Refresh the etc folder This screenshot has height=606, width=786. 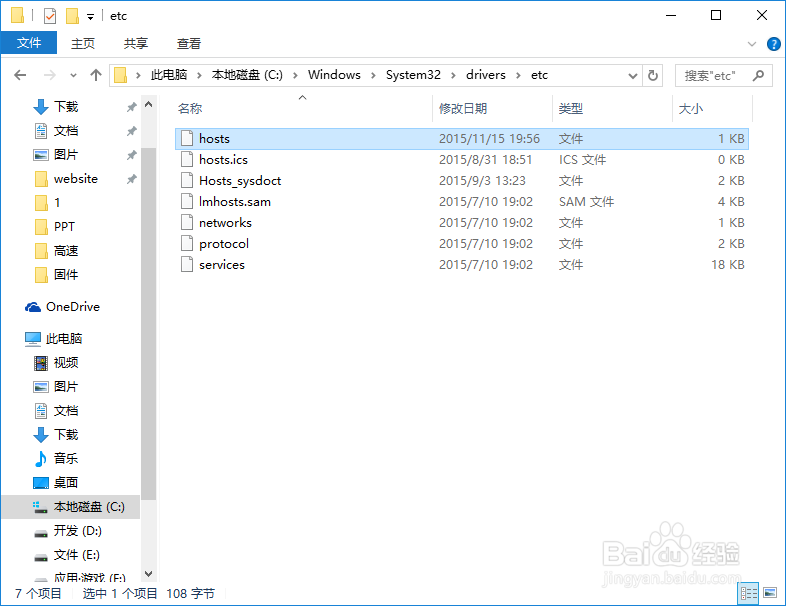click(x=653, y=76)
